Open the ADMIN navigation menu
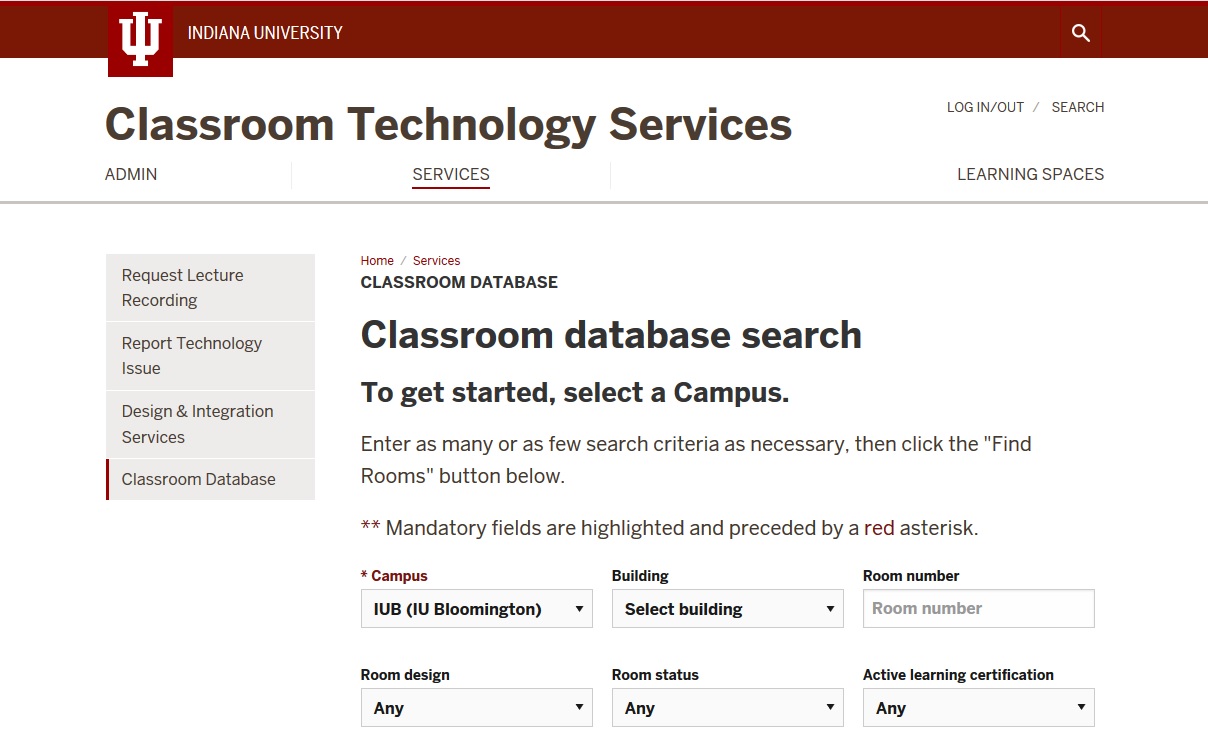This screenshot has width=1208, height=753. [x=131, y=174]
